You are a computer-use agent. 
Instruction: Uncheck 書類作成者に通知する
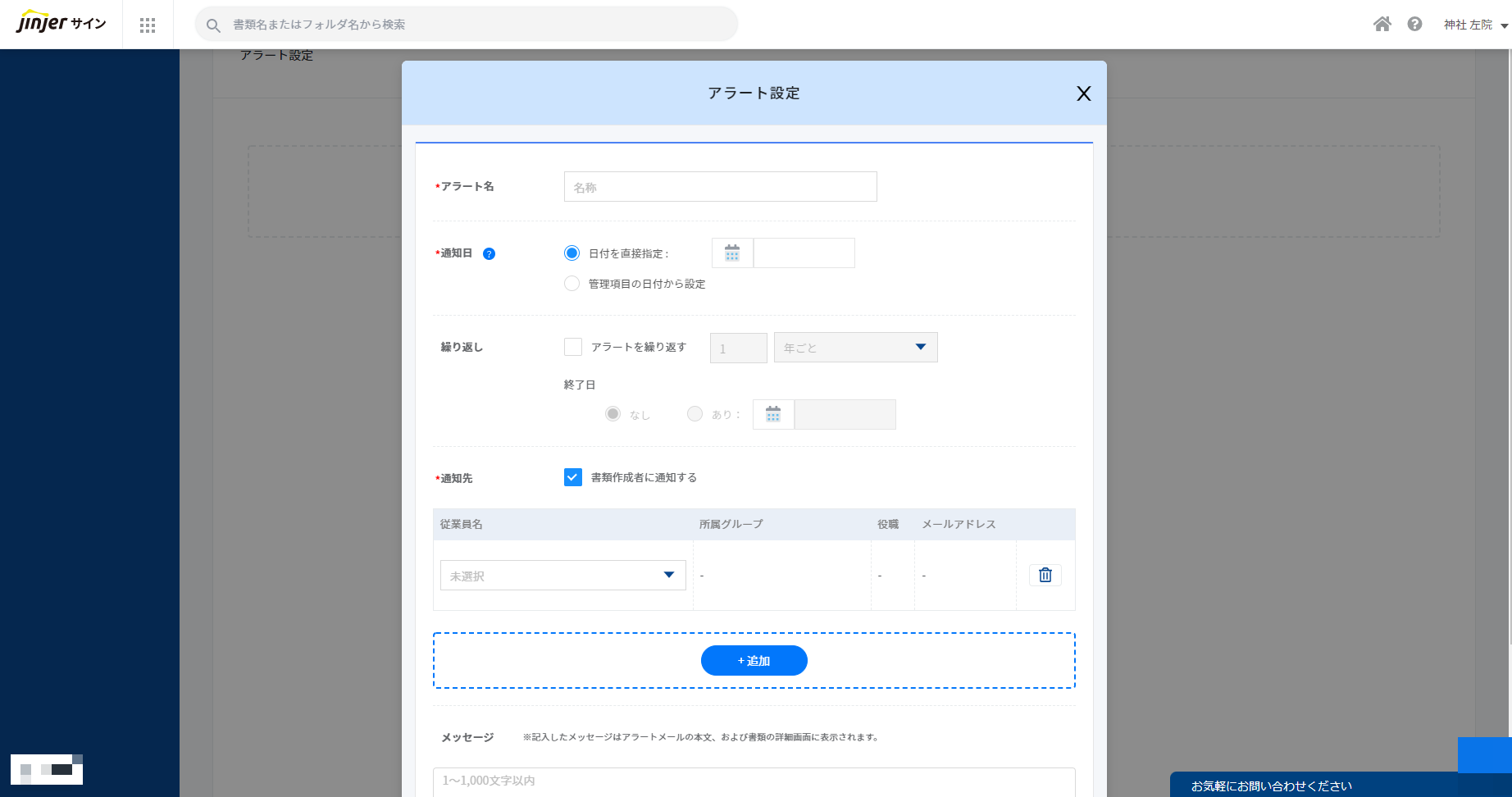coord(572,476)
